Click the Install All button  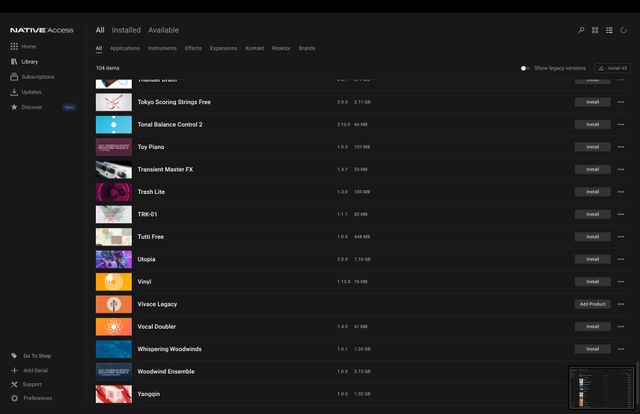613,68
